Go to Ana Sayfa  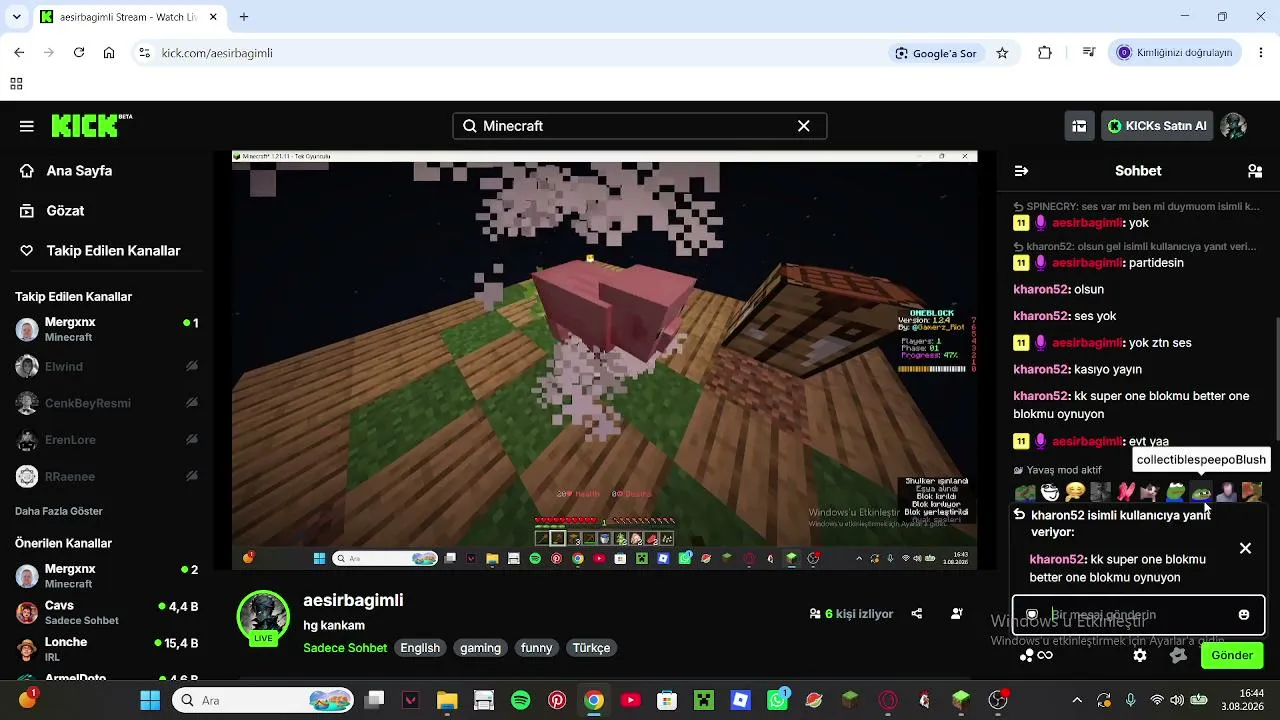[79, 171]
